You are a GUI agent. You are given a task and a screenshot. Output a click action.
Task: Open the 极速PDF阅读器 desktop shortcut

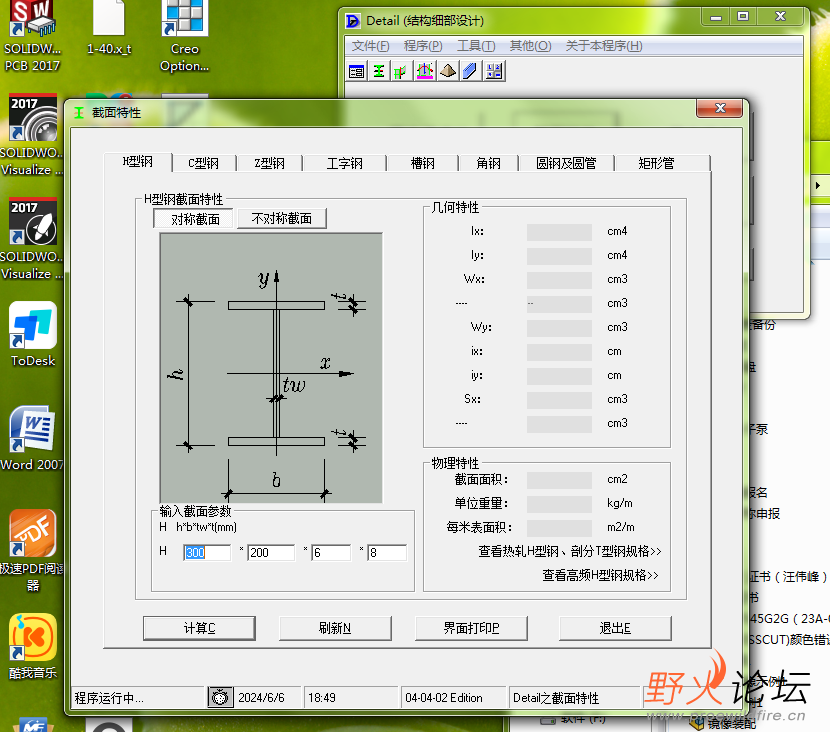32,550
